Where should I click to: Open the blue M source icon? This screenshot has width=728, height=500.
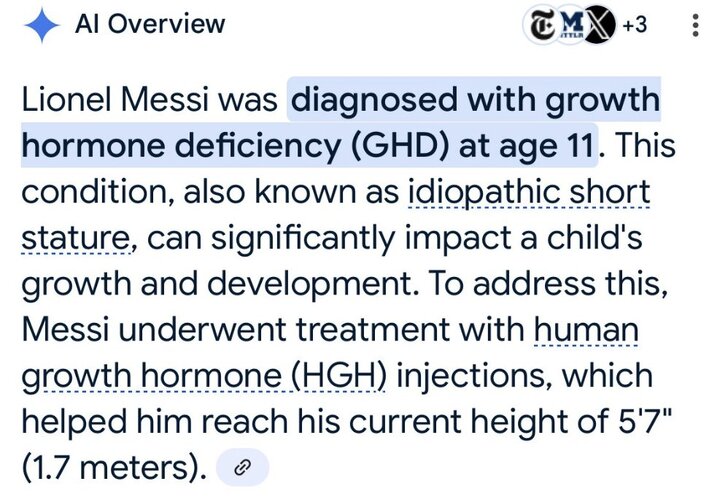point(571,27)
